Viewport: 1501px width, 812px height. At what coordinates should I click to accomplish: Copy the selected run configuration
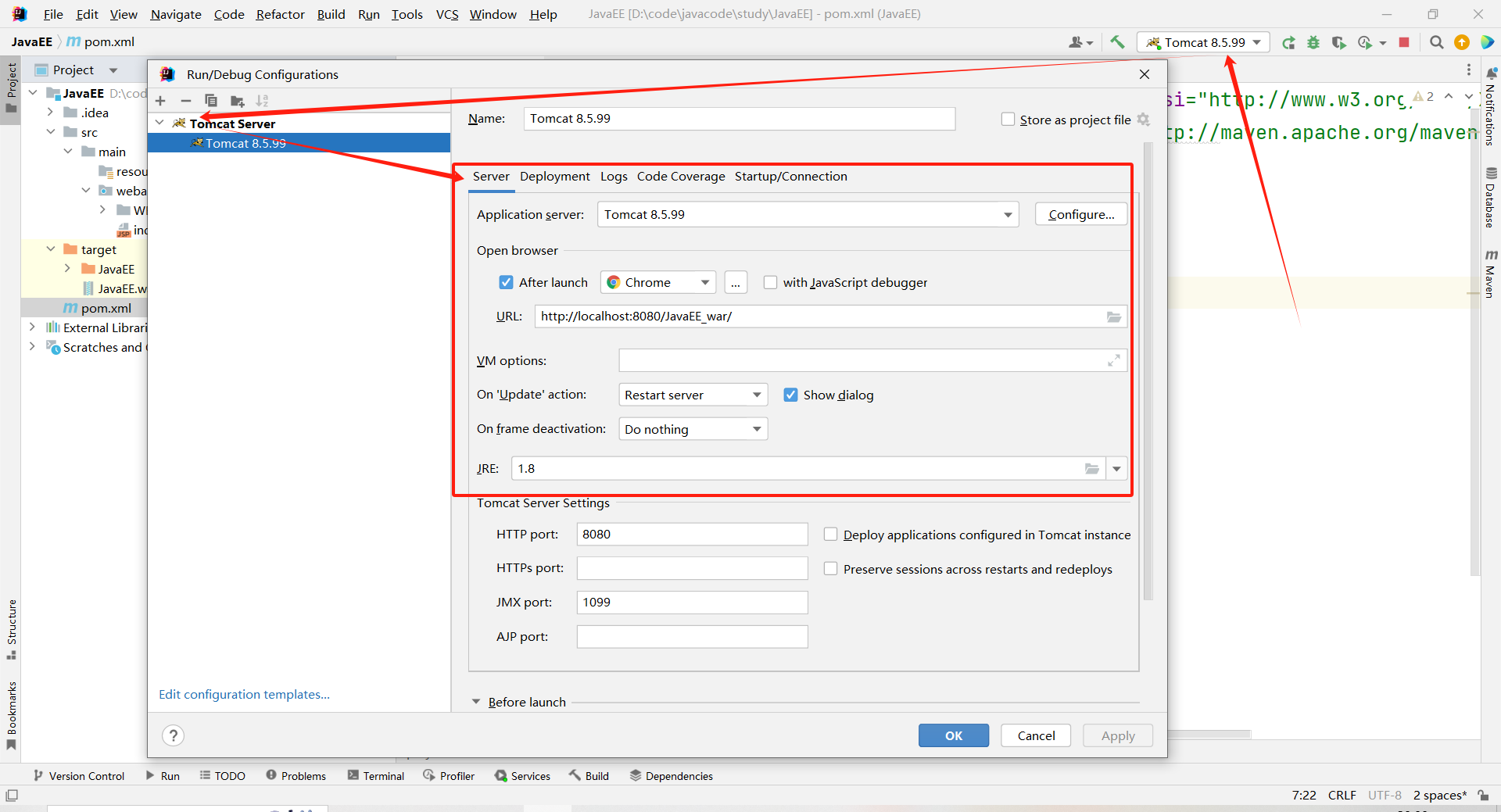211,101
